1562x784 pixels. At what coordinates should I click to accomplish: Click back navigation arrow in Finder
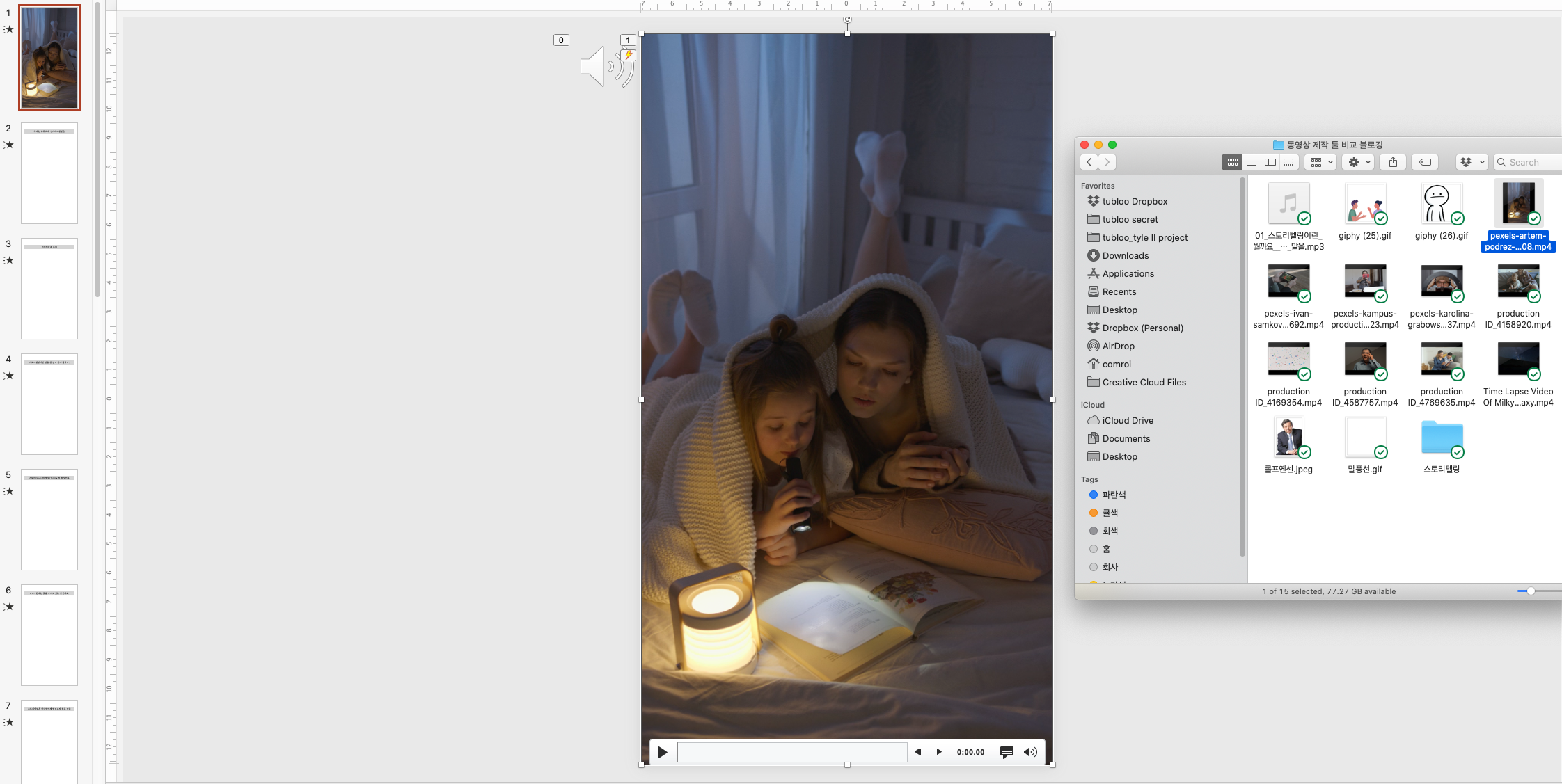1089,162
